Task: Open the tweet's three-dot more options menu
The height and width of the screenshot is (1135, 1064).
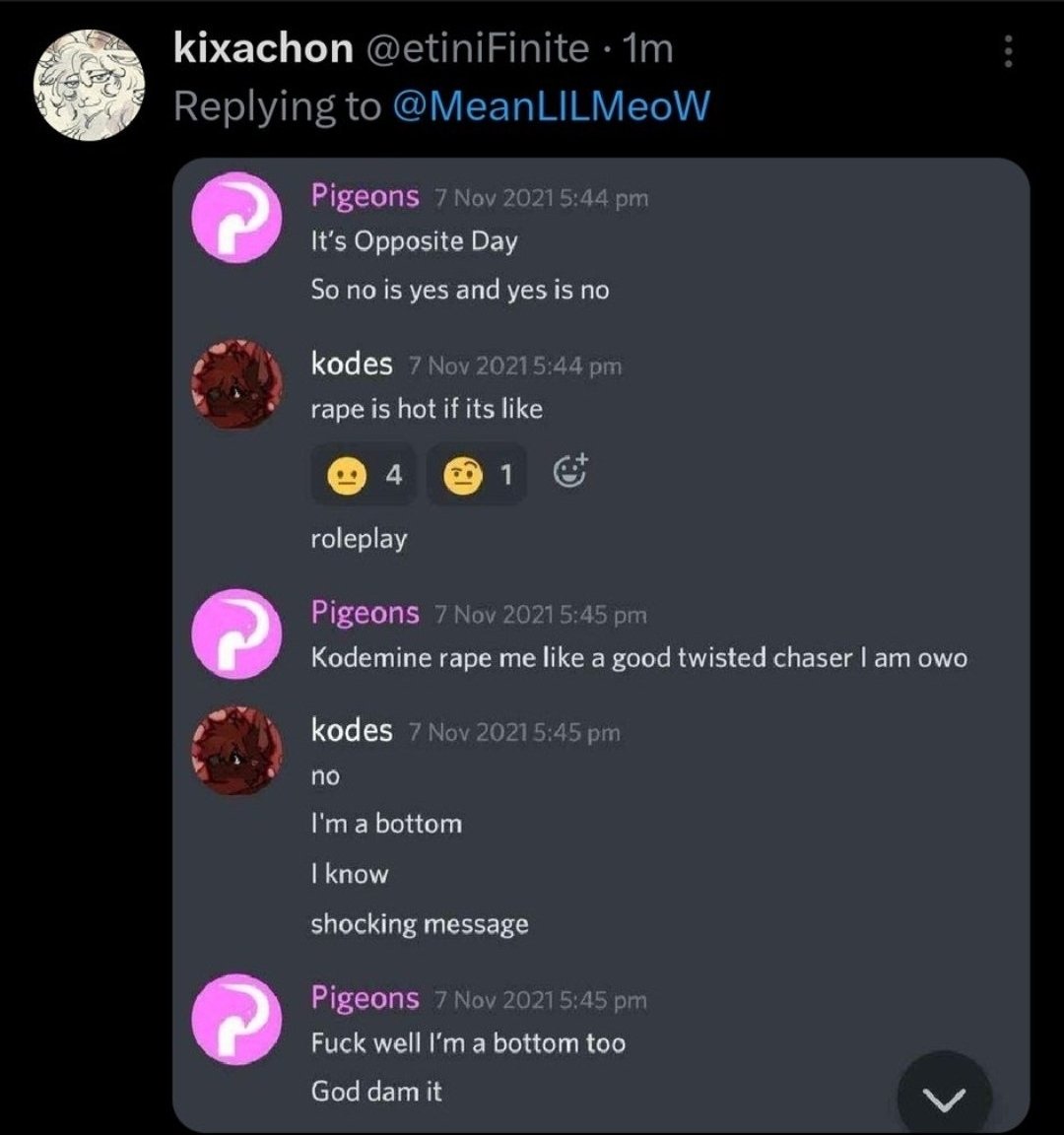Action: [x=1007, y=52]
